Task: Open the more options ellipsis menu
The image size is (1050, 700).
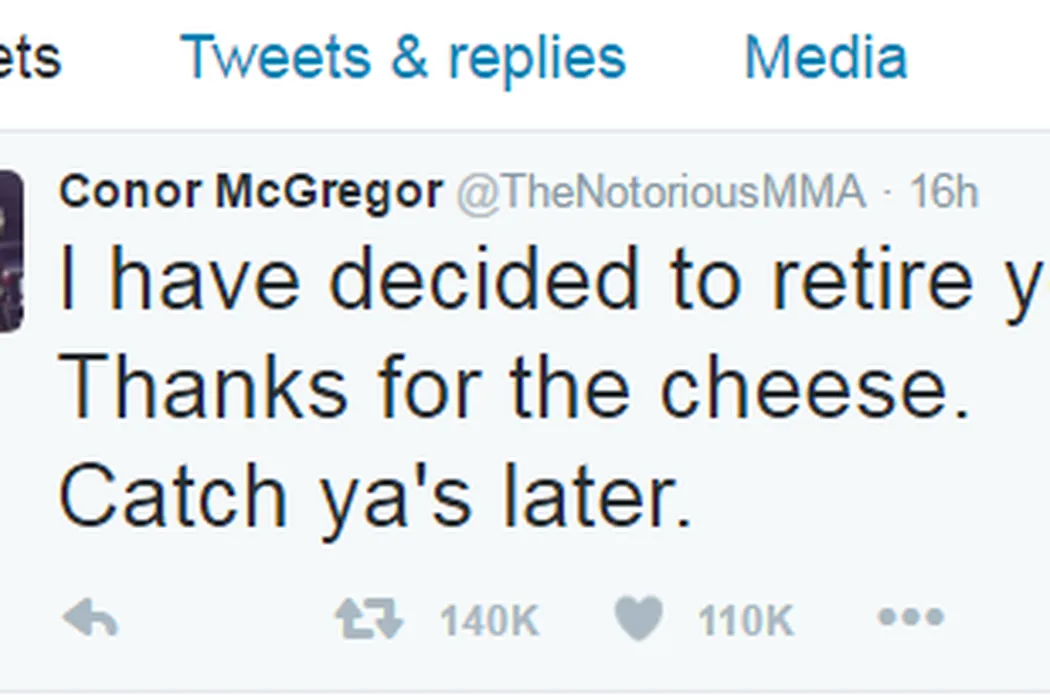Action: (910, 618)
